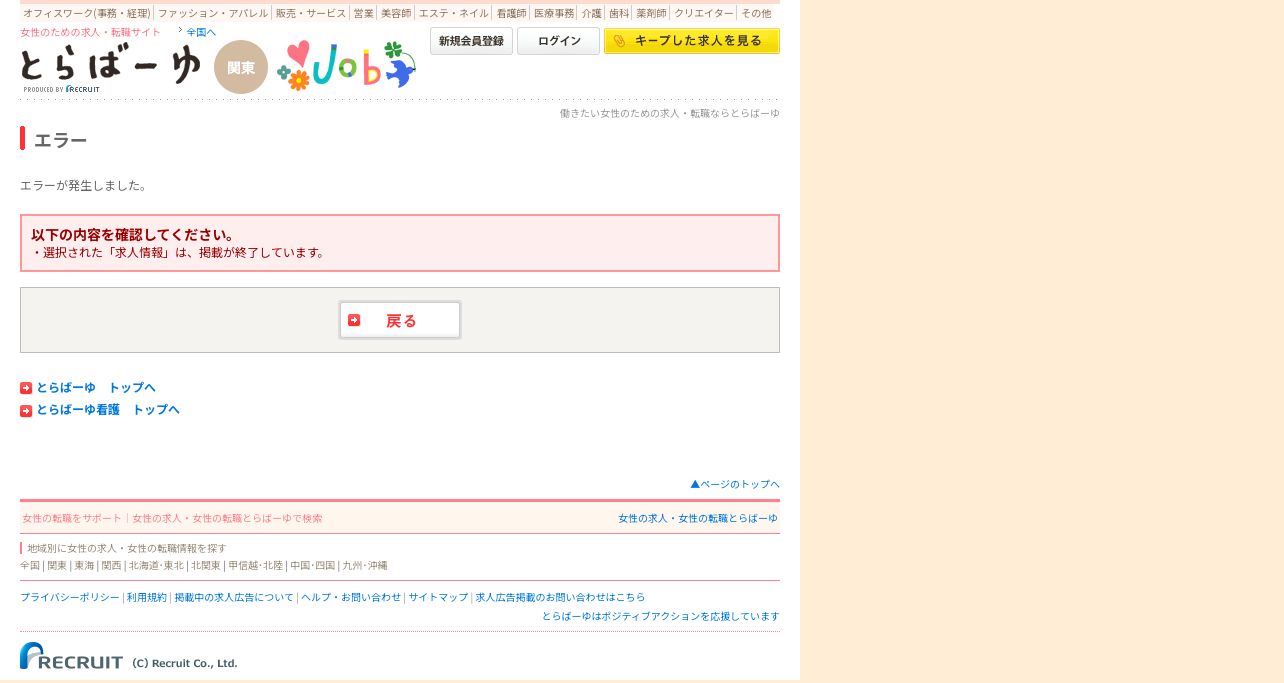Click the エラーが発生しました。 message text
This screenshot has width=1284, height=683.
pyautogui.click(x=84, y=186)
